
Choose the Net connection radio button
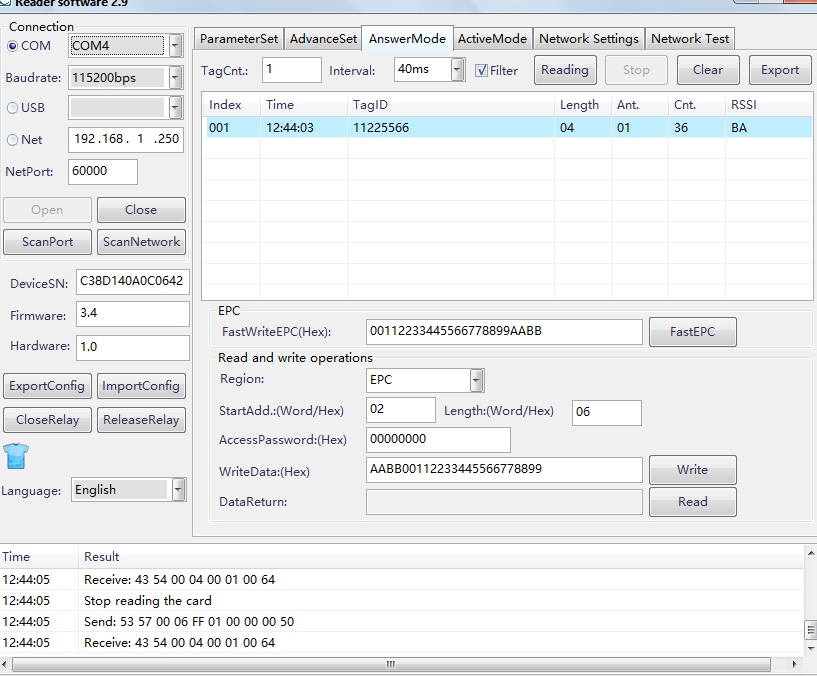[13, 140]
